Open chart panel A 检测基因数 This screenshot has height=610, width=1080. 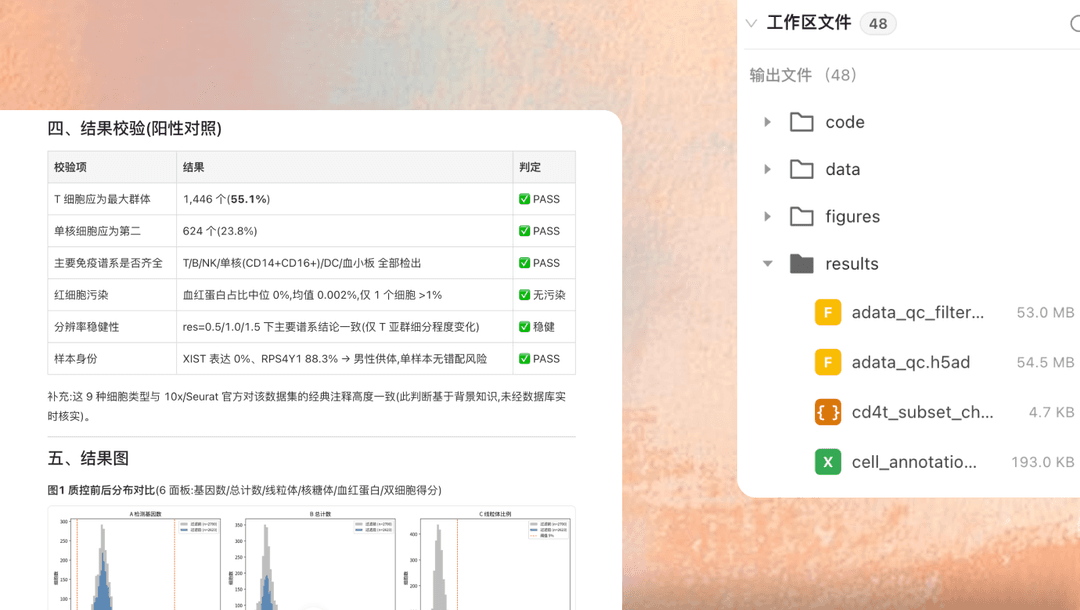coord(140,562)
